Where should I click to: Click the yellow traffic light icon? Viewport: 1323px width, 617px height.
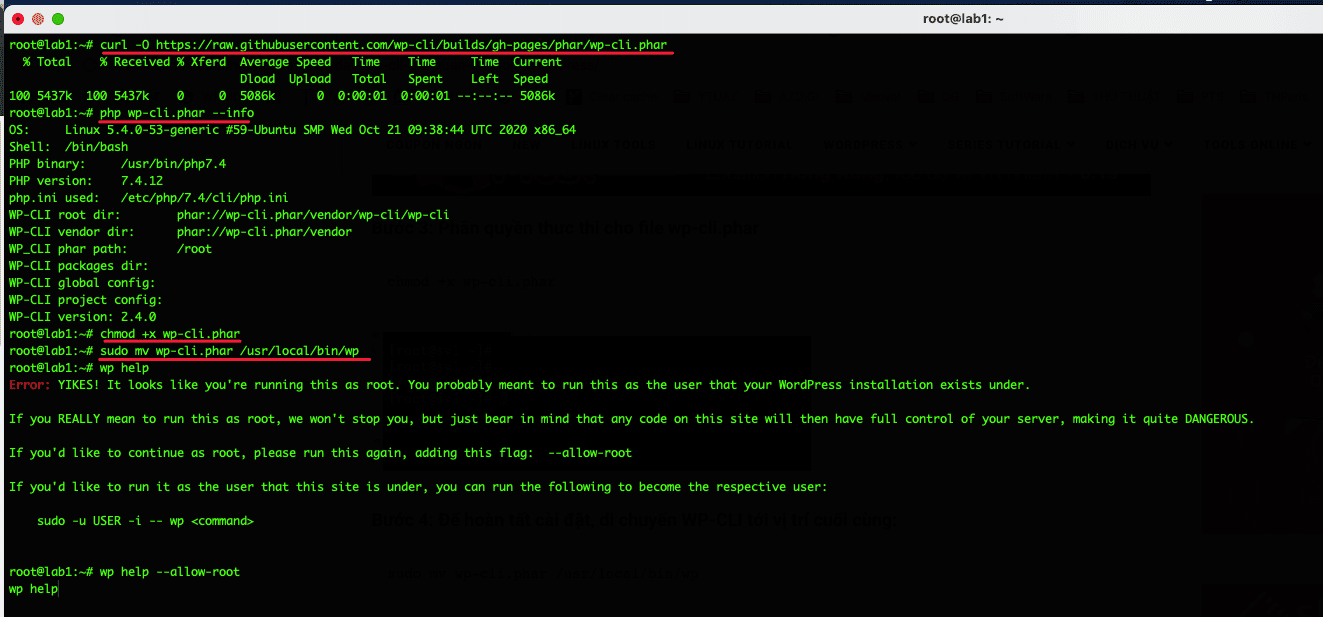37,17
